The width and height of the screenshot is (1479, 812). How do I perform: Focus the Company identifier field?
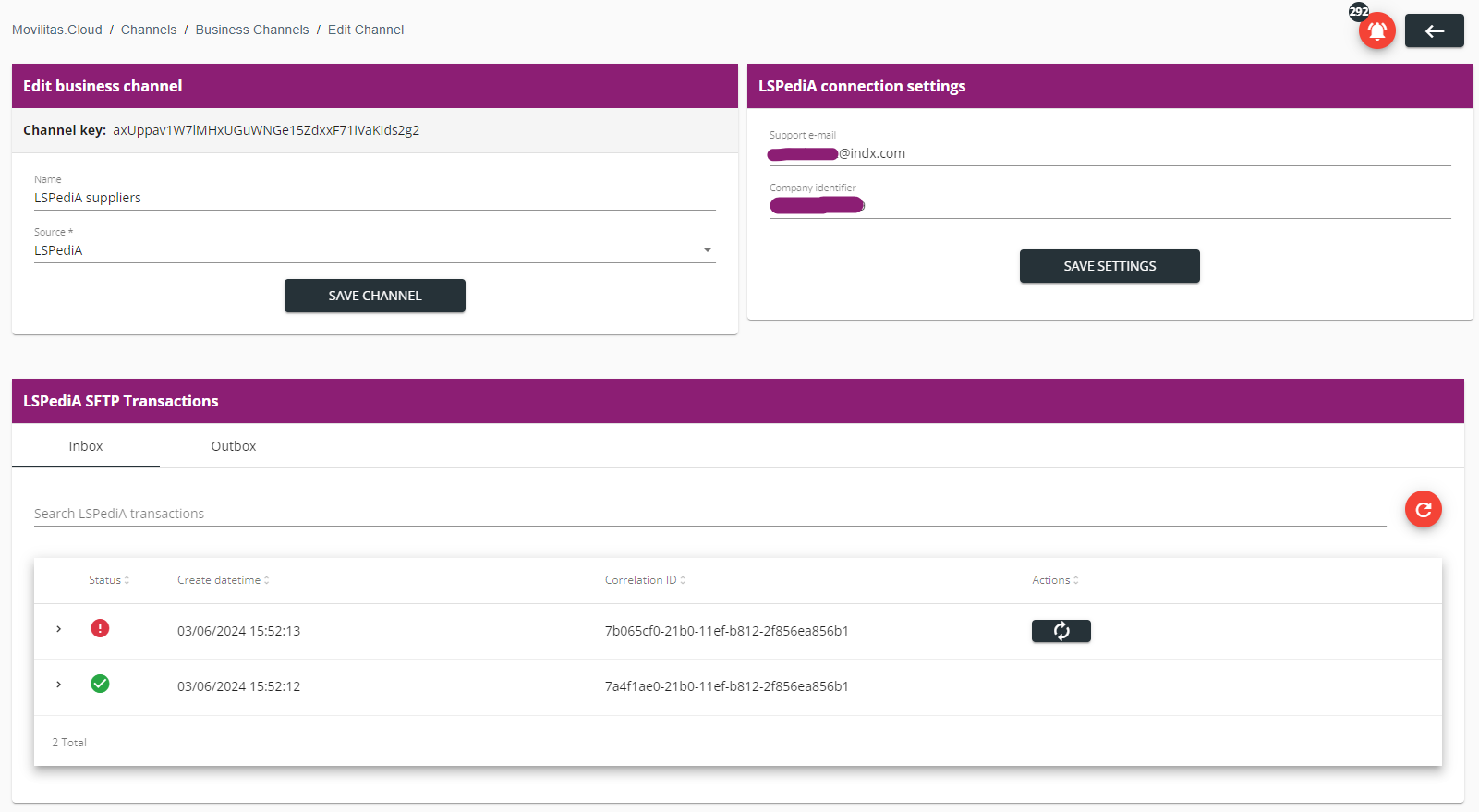(x=1109, y=206)
